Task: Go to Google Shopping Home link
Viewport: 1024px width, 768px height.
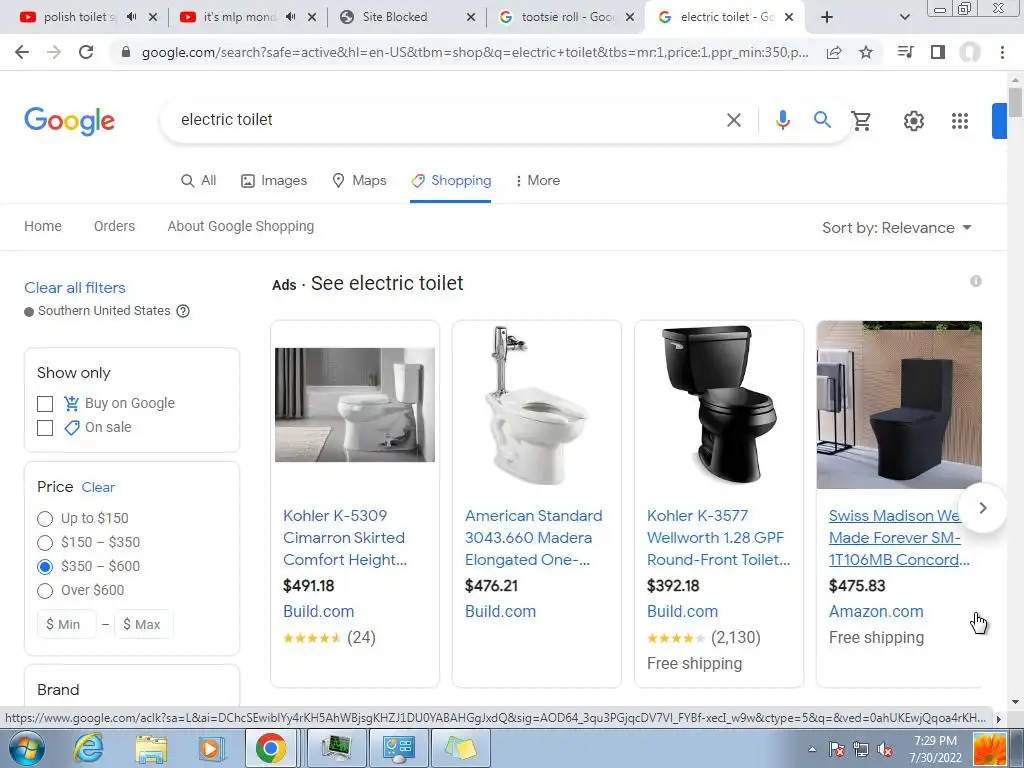Action: (42, 226)
